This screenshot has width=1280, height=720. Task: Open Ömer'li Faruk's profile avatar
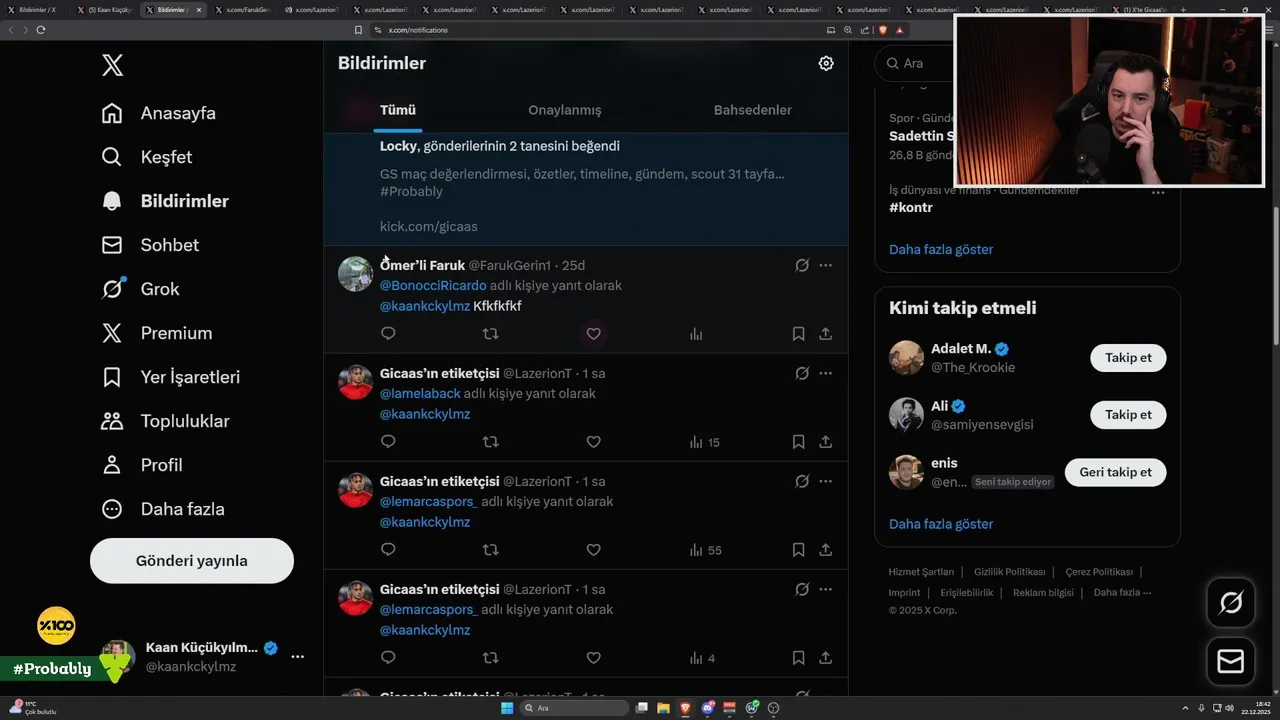click(355, 274)
